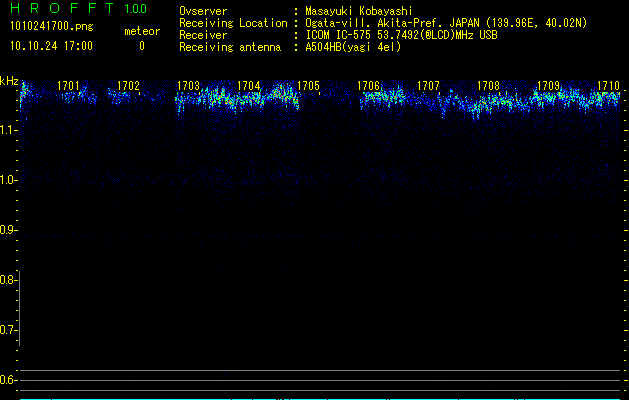
Task: Click the ICOM IC-575 53.7492 MHz USB text
Action: (401, 35)
